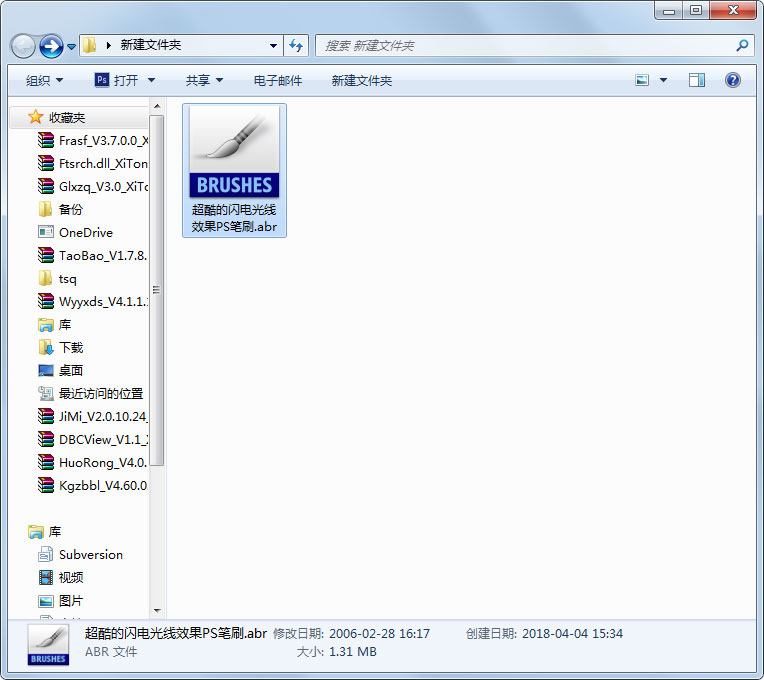Click the 创建日期 value 2018-04-04 15:34

573,633
